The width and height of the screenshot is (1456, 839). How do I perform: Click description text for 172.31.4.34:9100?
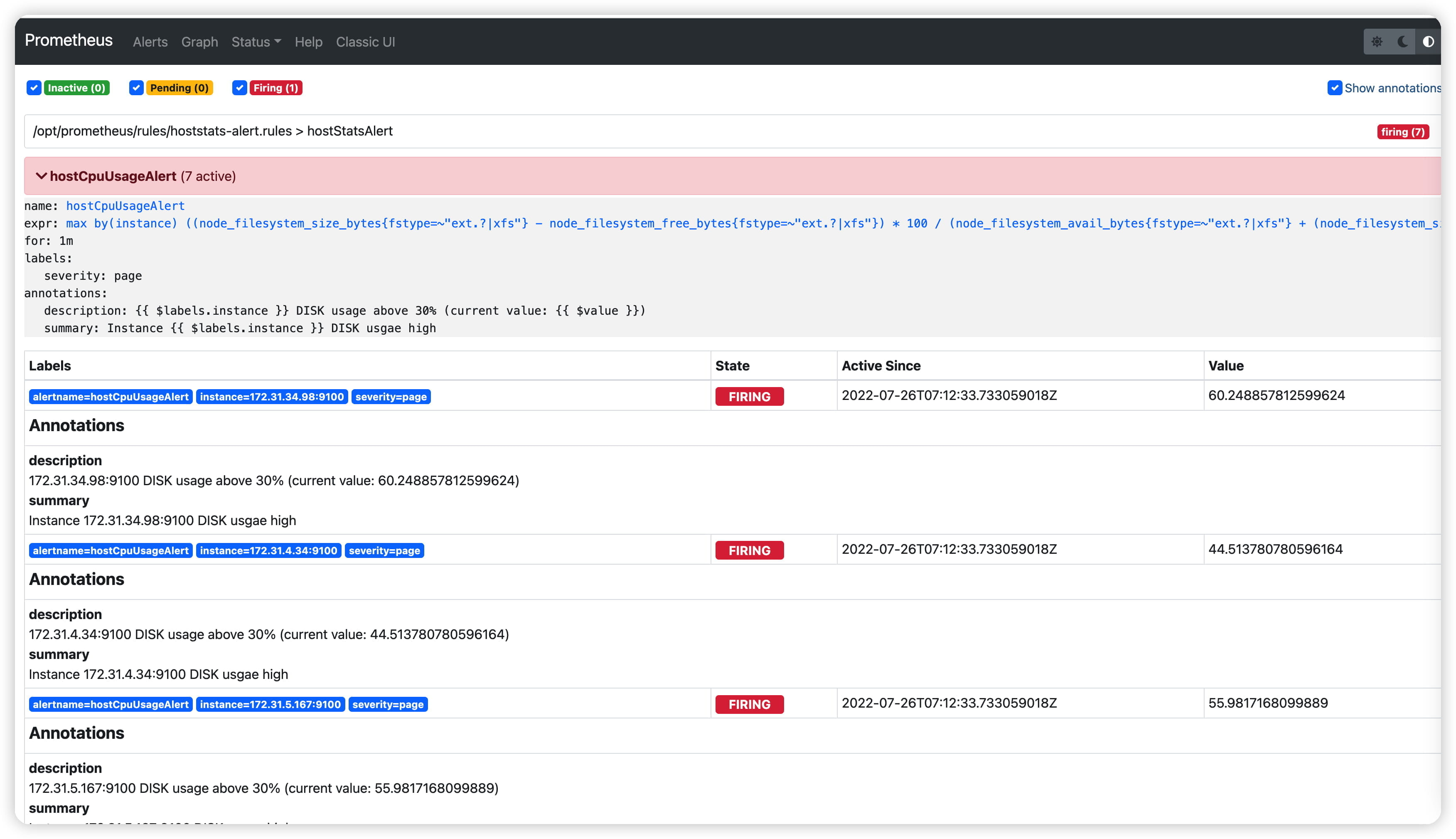[269, 634]
